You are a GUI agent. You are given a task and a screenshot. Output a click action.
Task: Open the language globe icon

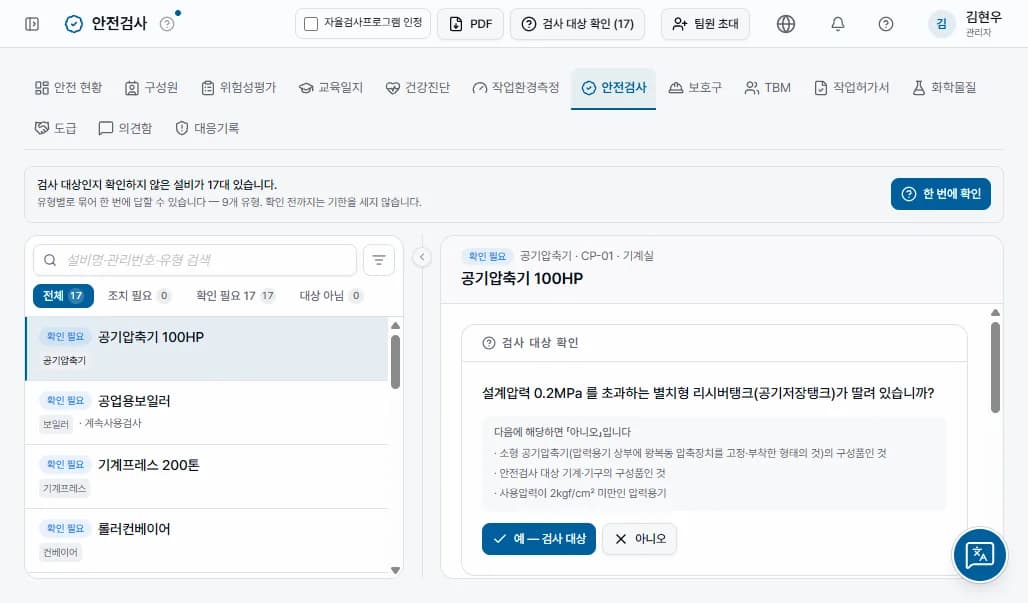click(785, 24)
